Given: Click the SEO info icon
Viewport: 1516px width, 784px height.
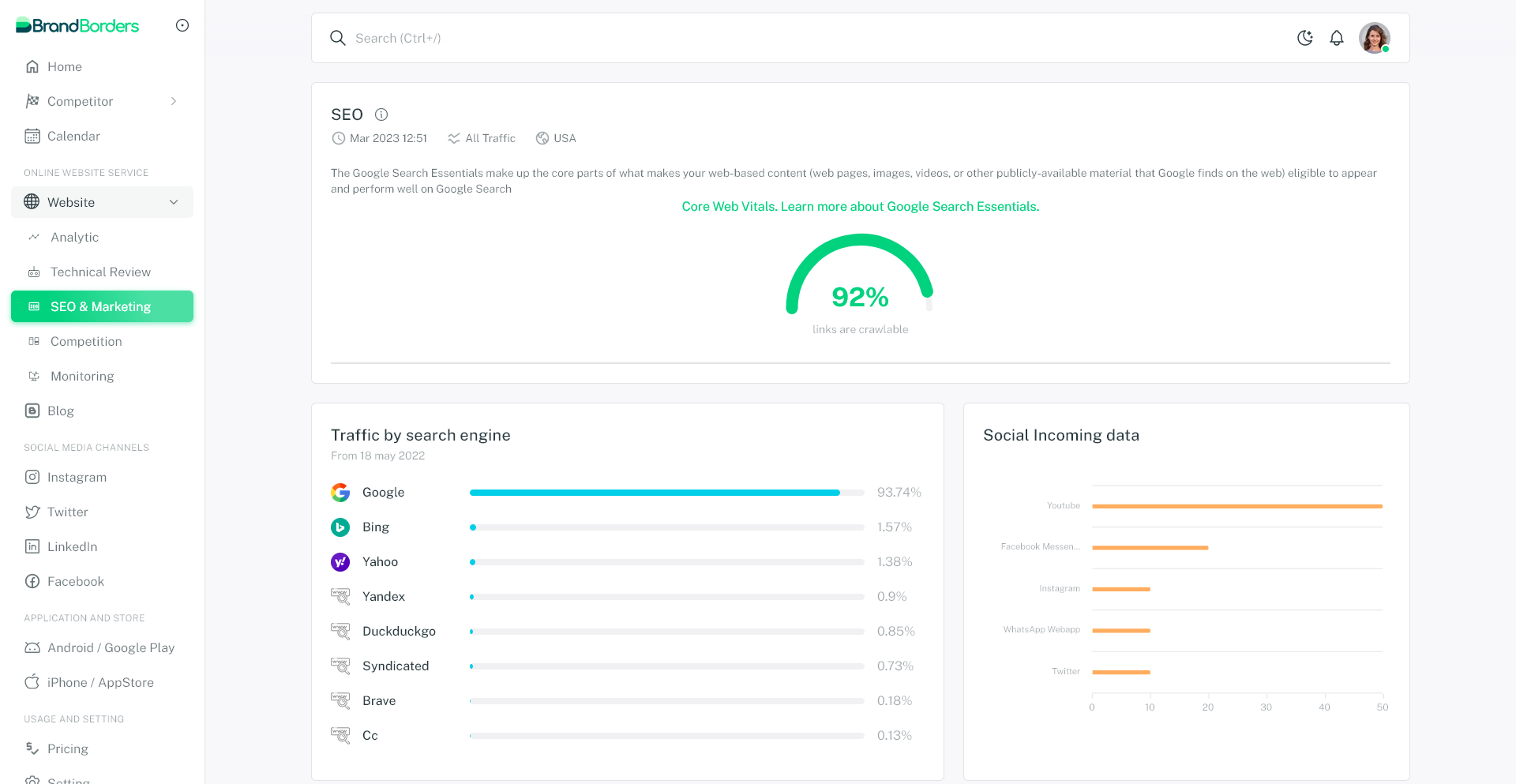Looking at the screenshot, I should click(381, 114).
